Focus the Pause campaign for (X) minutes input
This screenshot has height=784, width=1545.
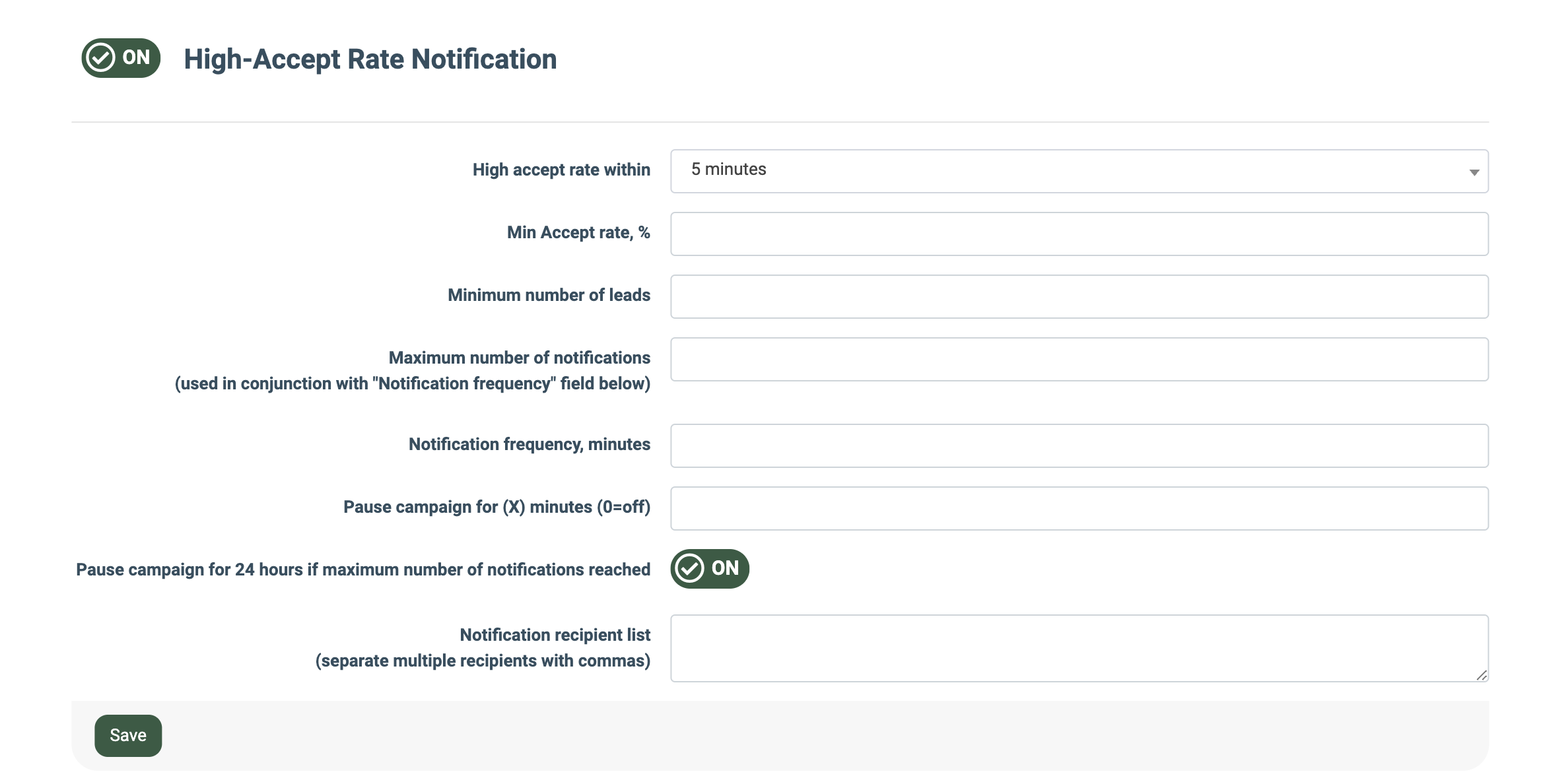click(1079, 508)
